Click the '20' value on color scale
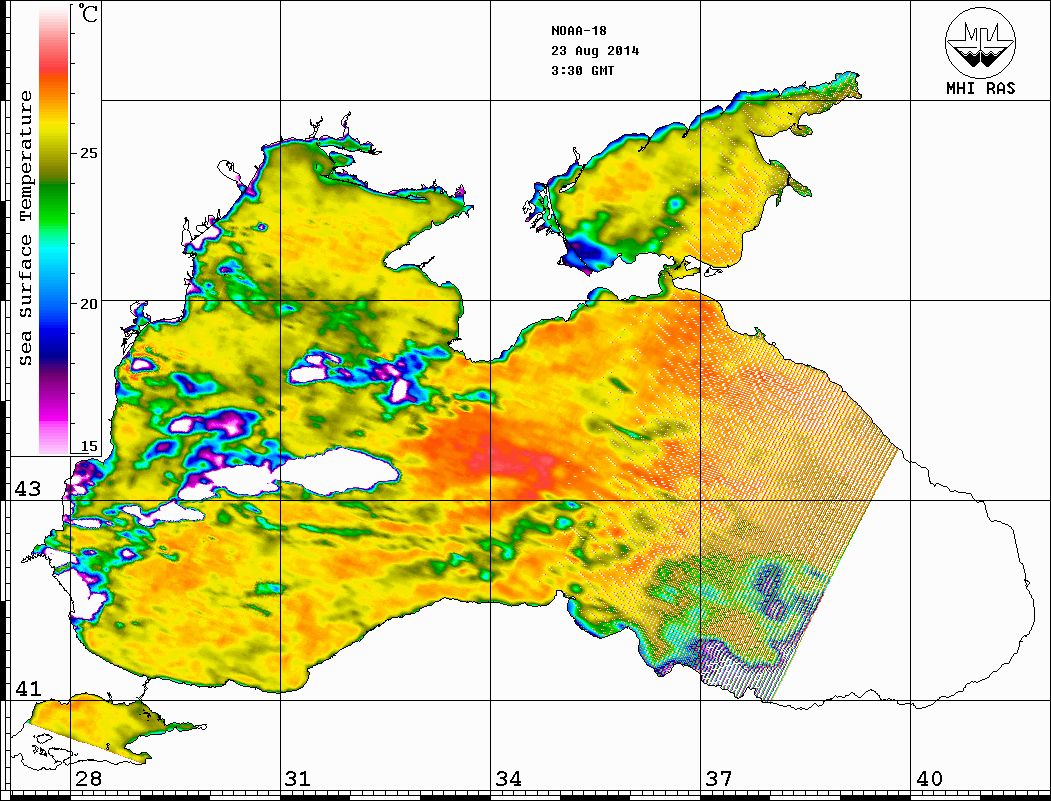1051x801 pixels. click(x=88, y=304)
